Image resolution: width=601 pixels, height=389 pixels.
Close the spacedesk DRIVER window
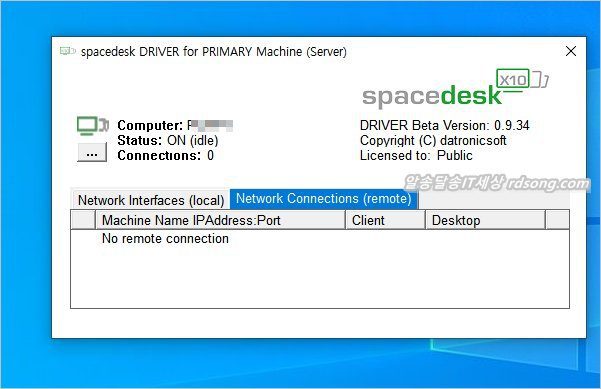[571, 51]
